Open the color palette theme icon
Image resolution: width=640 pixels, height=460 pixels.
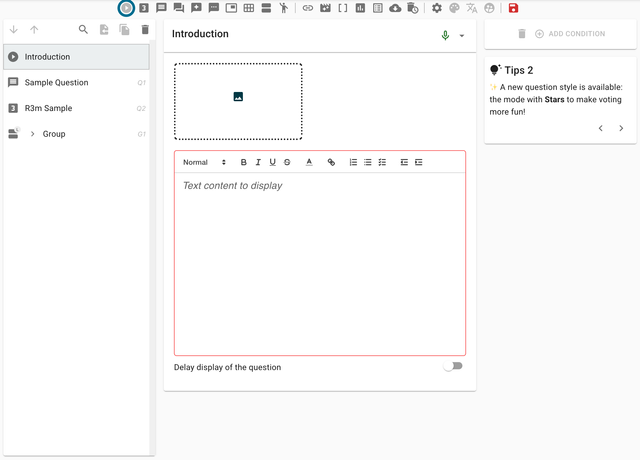[454, 8]
